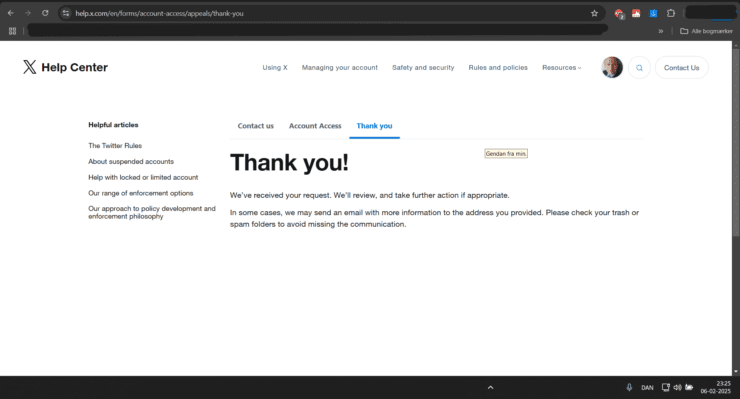Click the Thank you! heading

click(x=289, y=162)
